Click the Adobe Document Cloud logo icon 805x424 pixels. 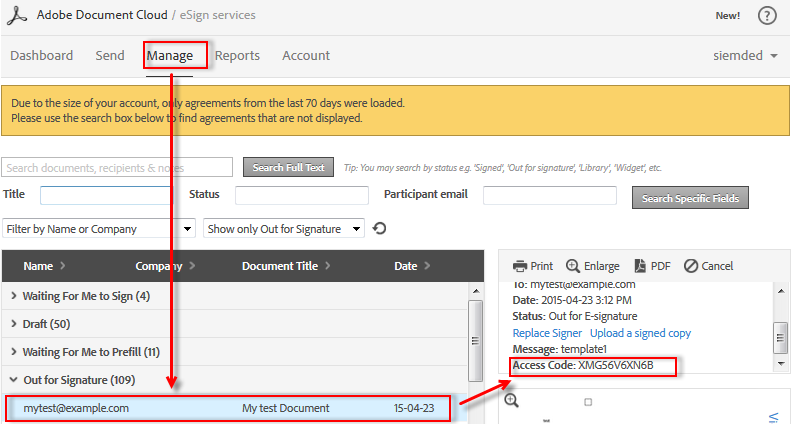(20, 16)
